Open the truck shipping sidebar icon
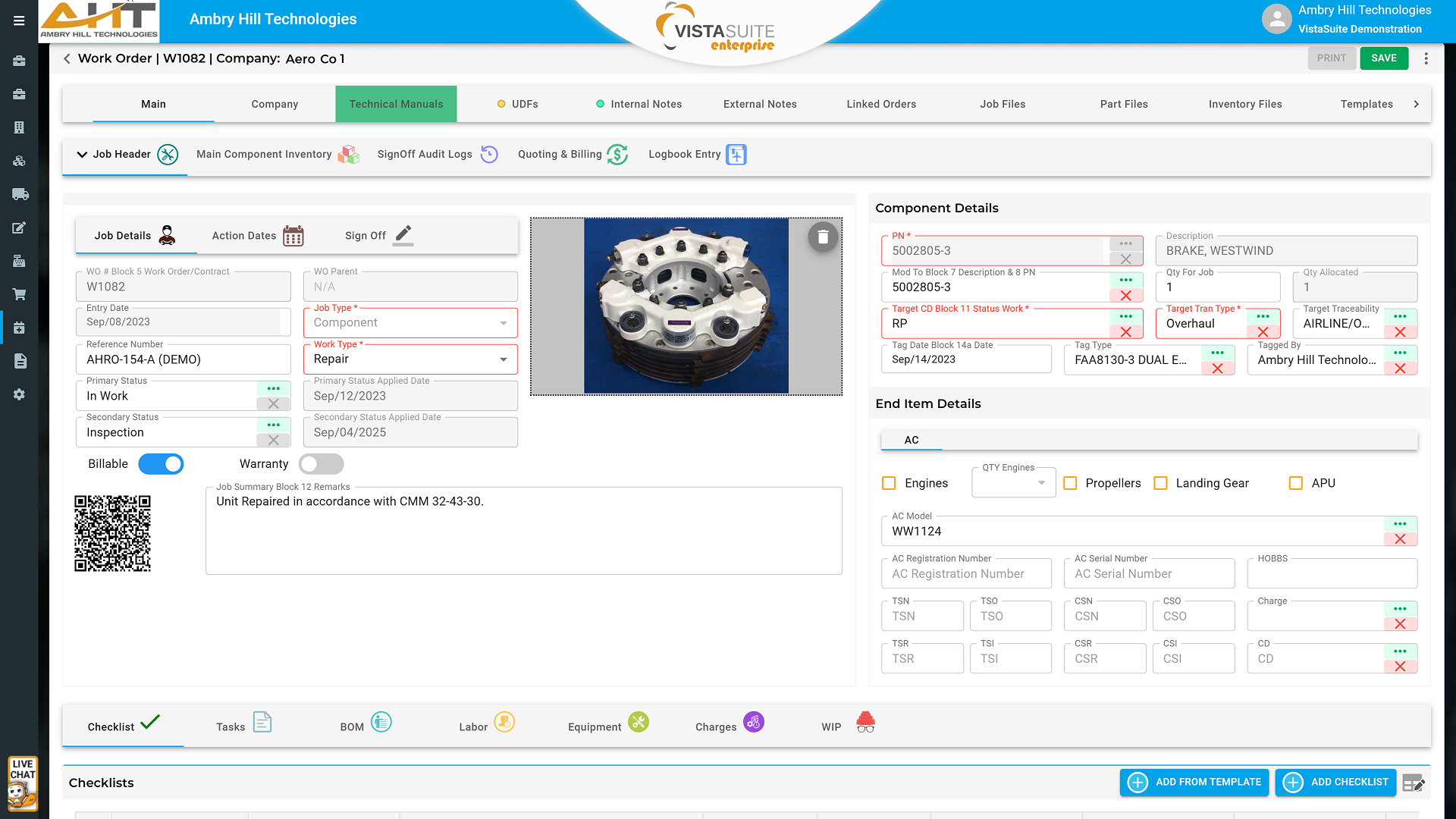Screen dimensions: 1456x819 click(20, 194)
